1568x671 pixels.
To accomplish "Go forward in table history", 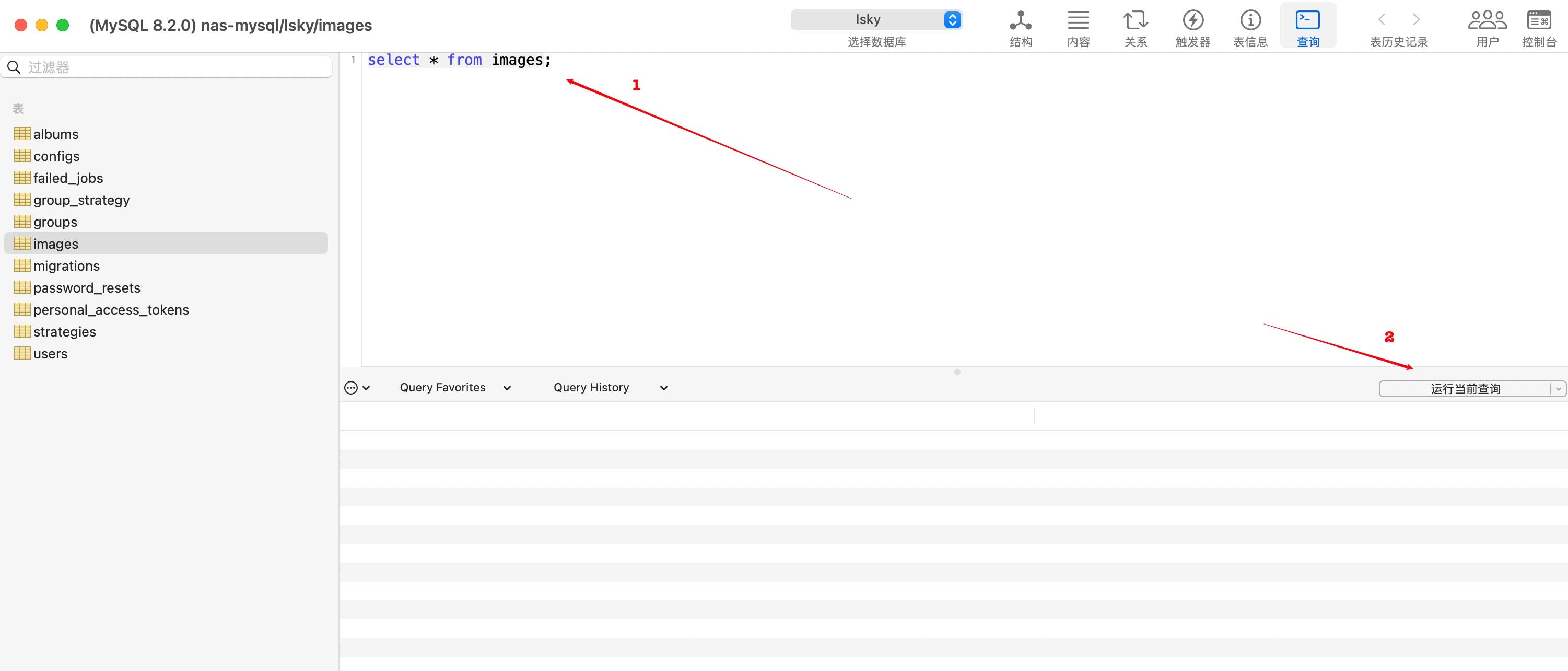I will click(1417, 19).
